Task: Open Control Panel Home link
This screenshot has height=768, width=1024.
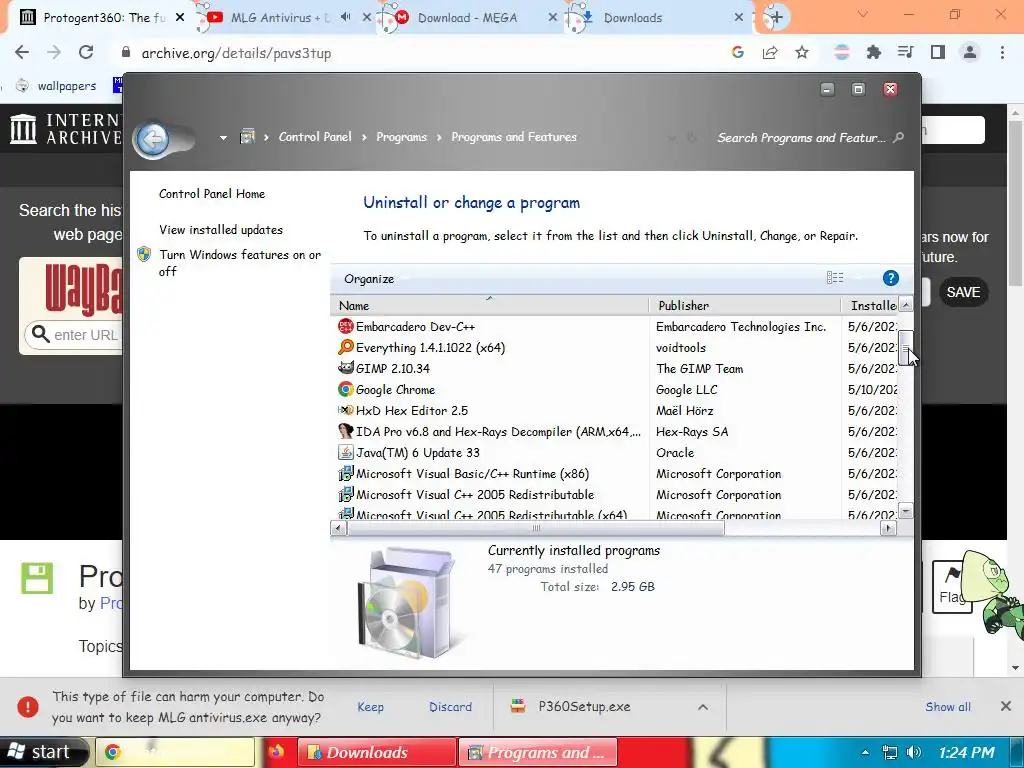Action: pyautogui.click(x=212, y=194)
